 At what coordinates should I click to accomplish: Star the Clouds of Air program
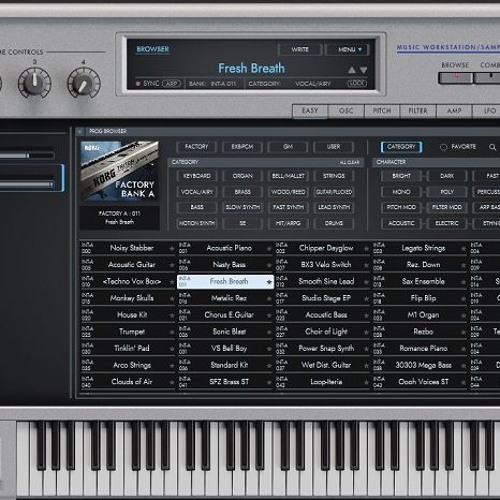pos(172,382)
